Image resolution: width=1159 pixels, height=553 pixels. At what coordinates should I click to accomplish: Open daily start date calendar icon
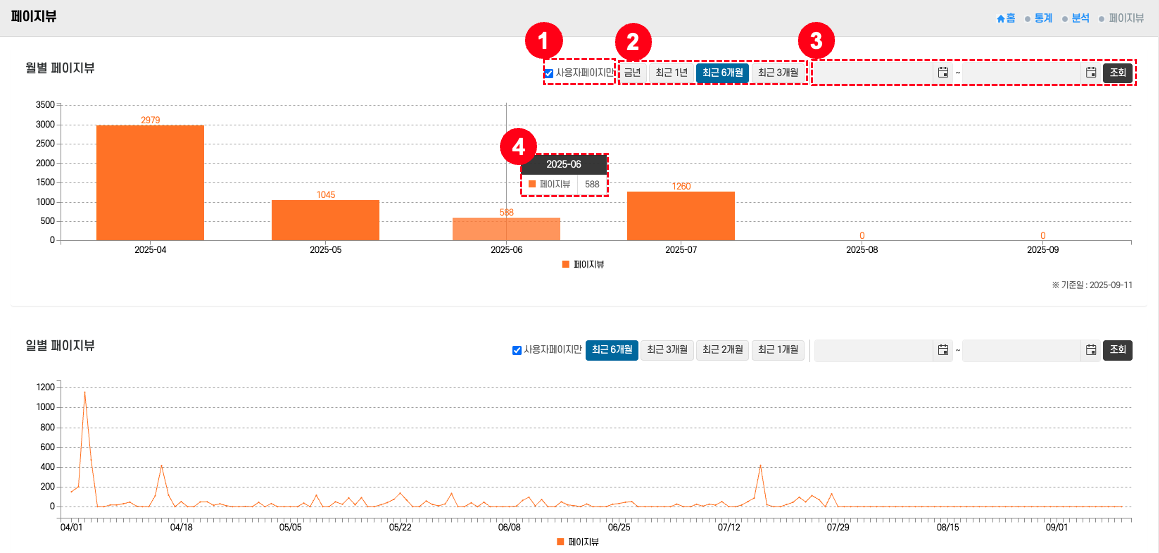pyautogui.click(x=942, y=350)
